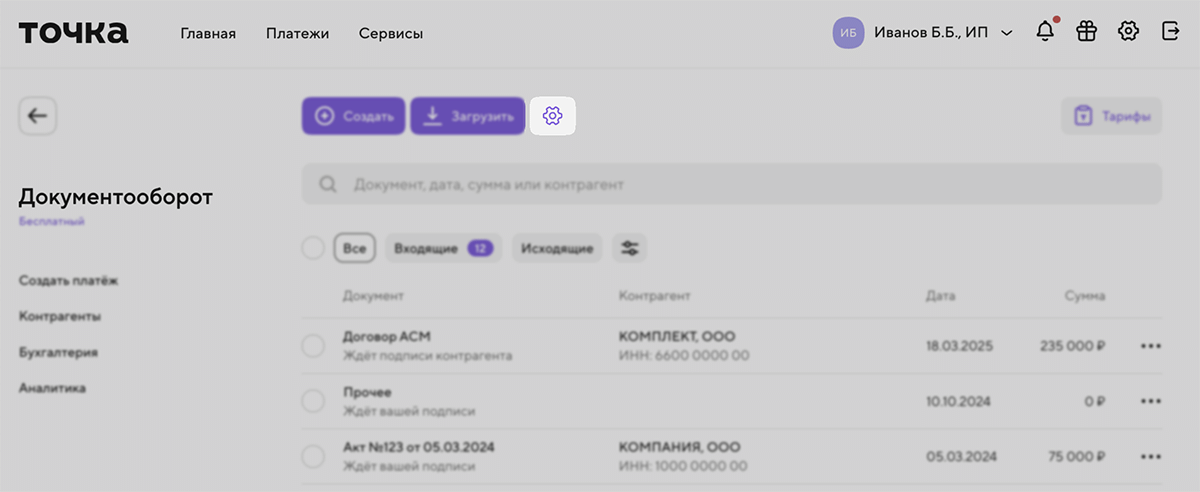Screen dimensions: 1200x492
Task: Click the logout icon
Action: click(x=1170, y=32)
